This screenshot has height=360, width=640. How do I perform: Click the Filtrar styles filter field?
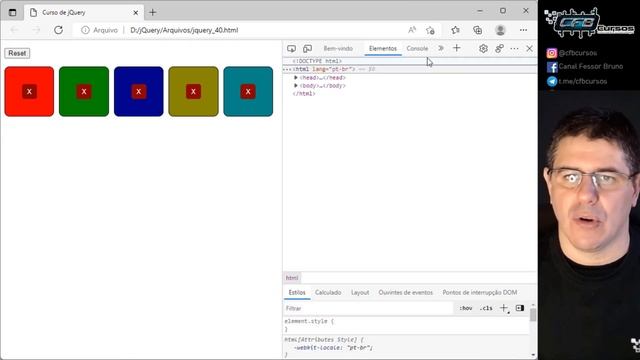click(368, 309)
